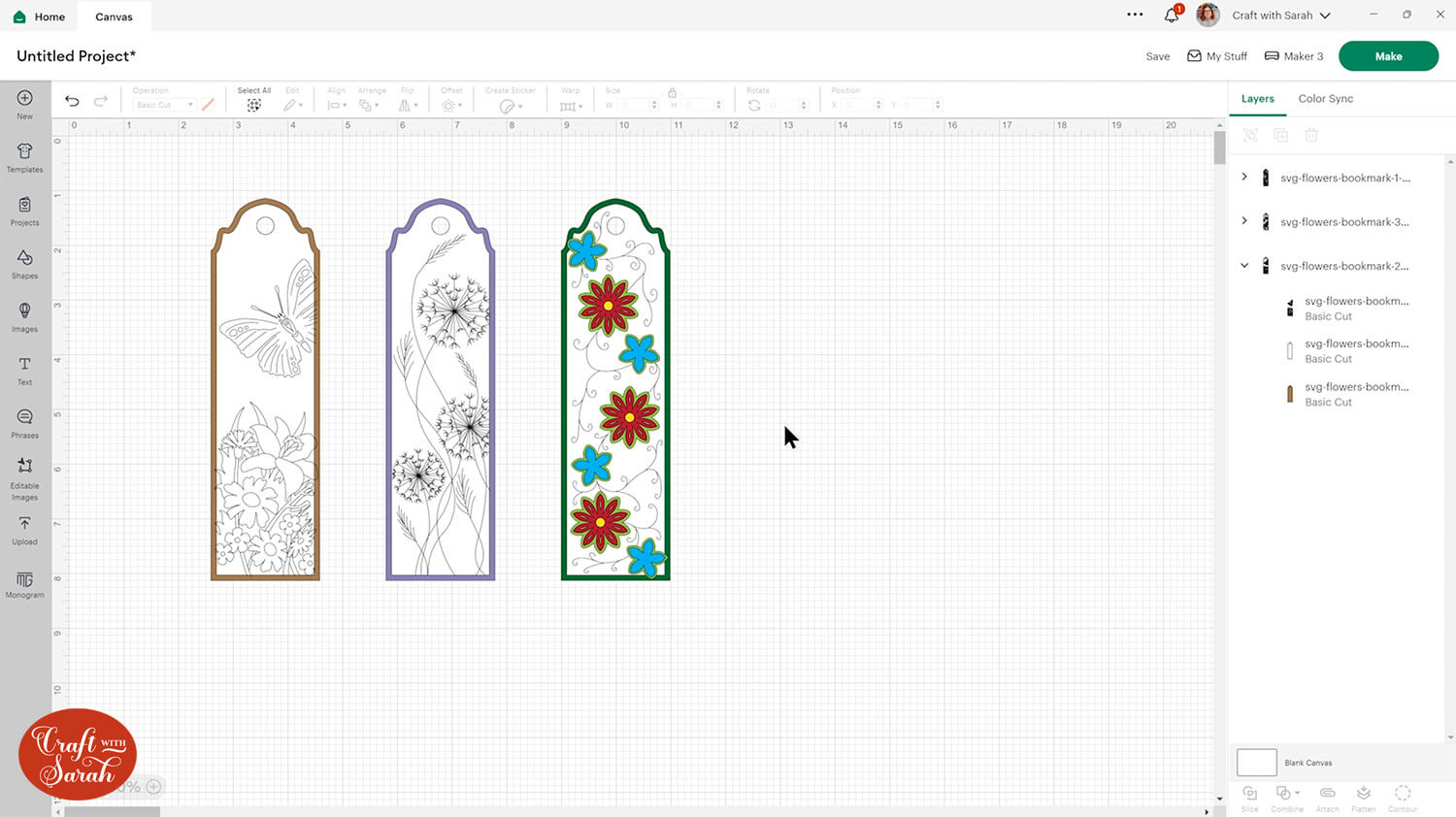Open the Images library

(x=24, y=310)
